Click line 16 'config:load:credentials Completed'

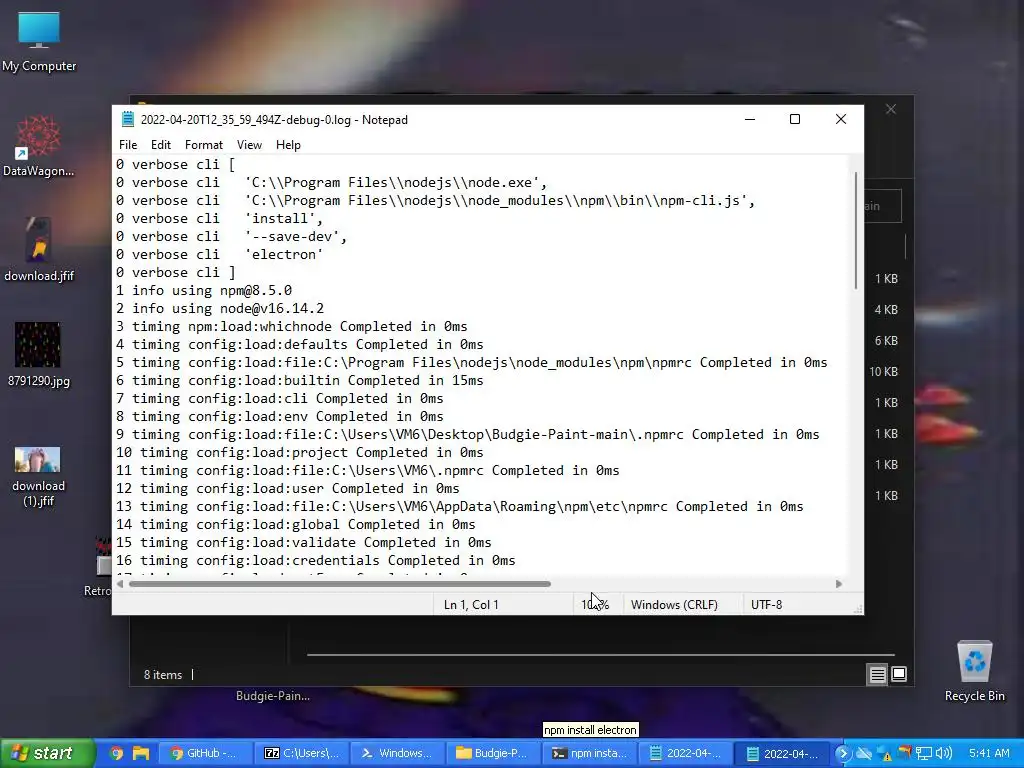[x=315, y=560]
